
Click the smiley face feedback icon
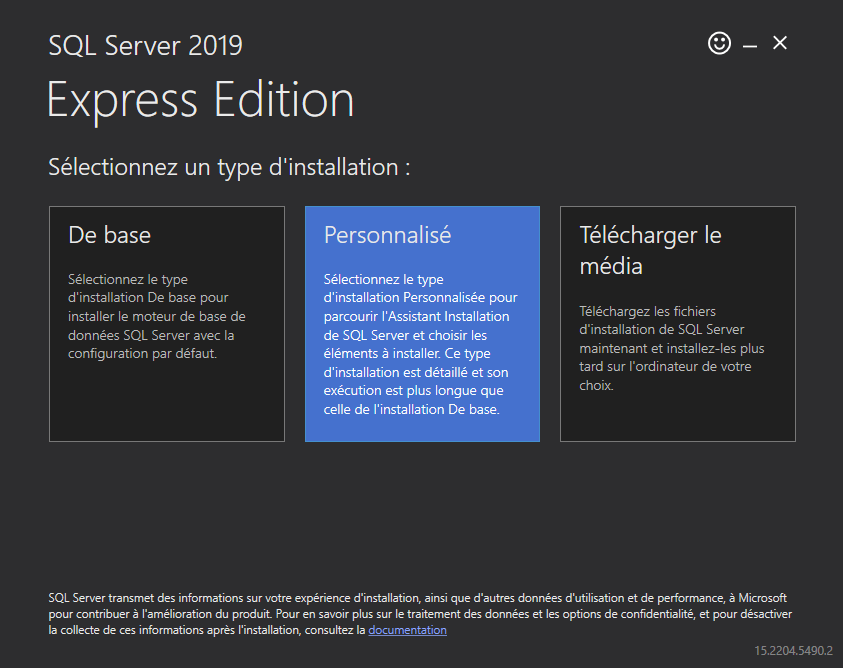[719, 43]
